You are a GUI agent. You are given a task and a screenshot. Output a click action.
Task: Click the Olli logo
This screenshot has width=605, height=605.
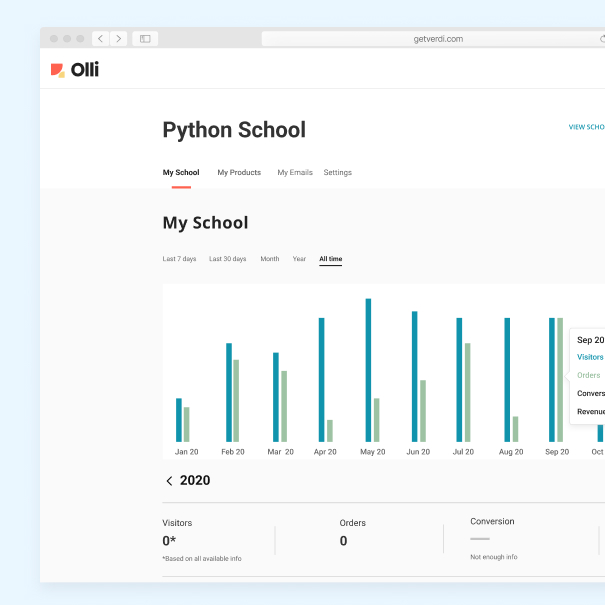click(75, 70)
